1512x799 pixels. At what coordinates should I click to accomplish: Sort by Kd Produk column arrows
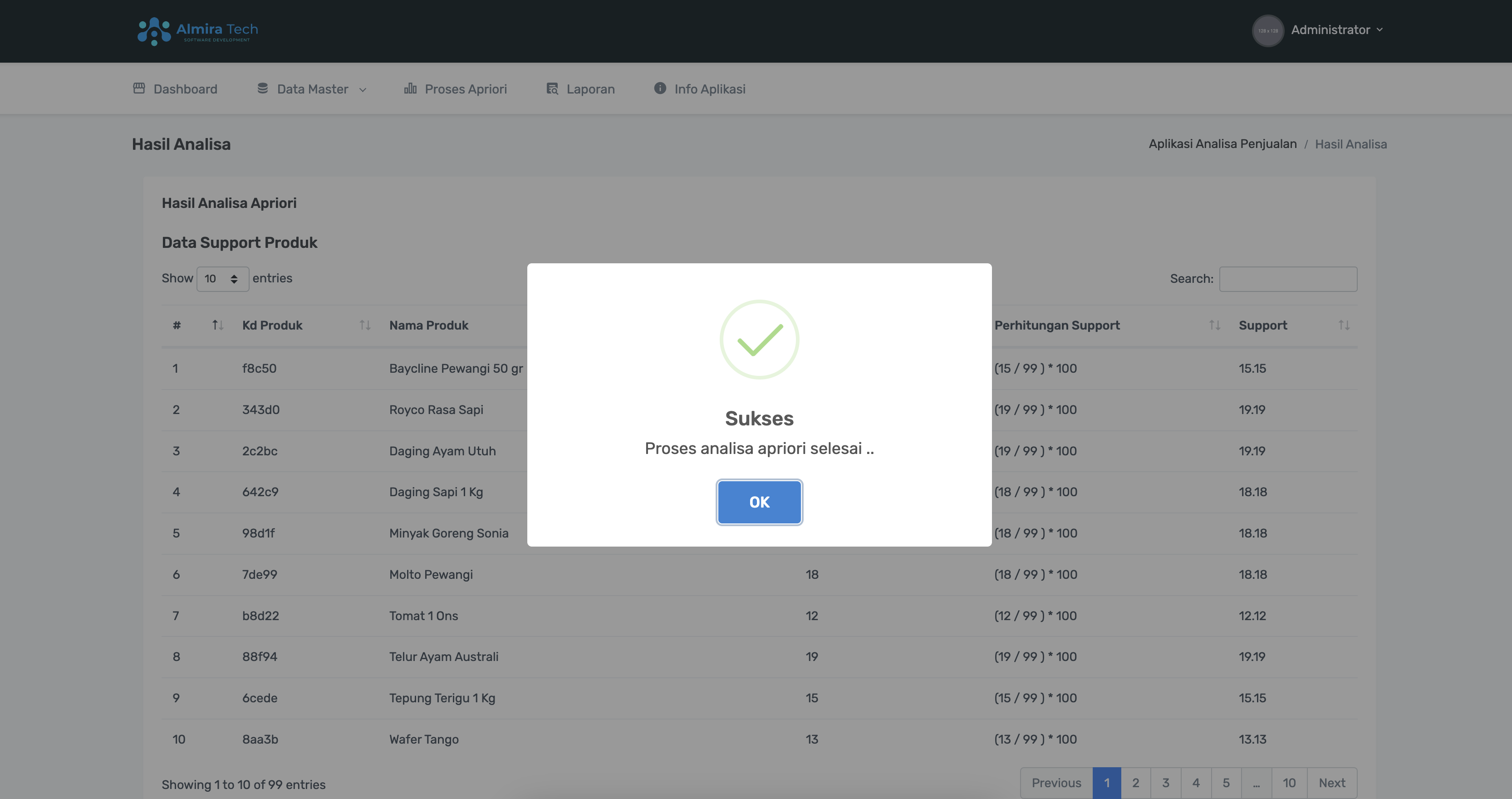[365, 325]
